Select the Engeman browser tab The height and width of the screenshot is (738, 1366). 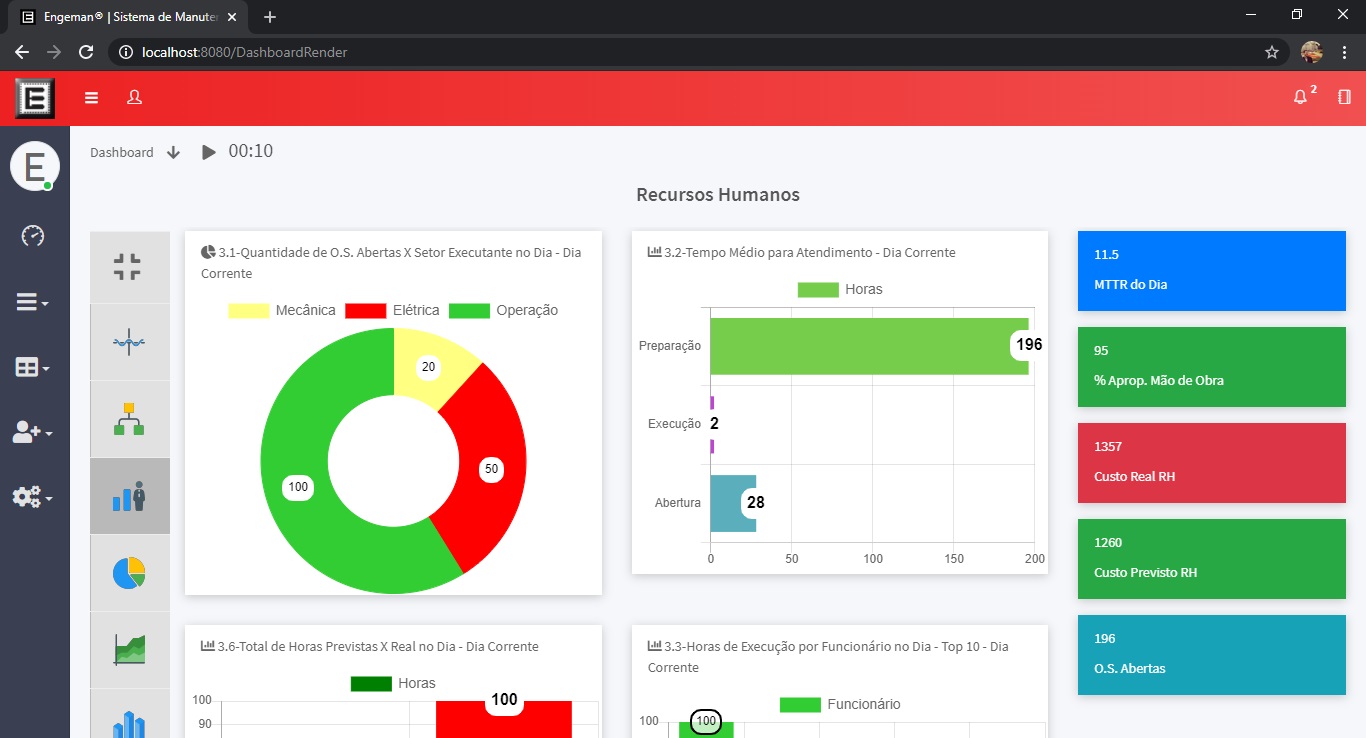(128, 17)
